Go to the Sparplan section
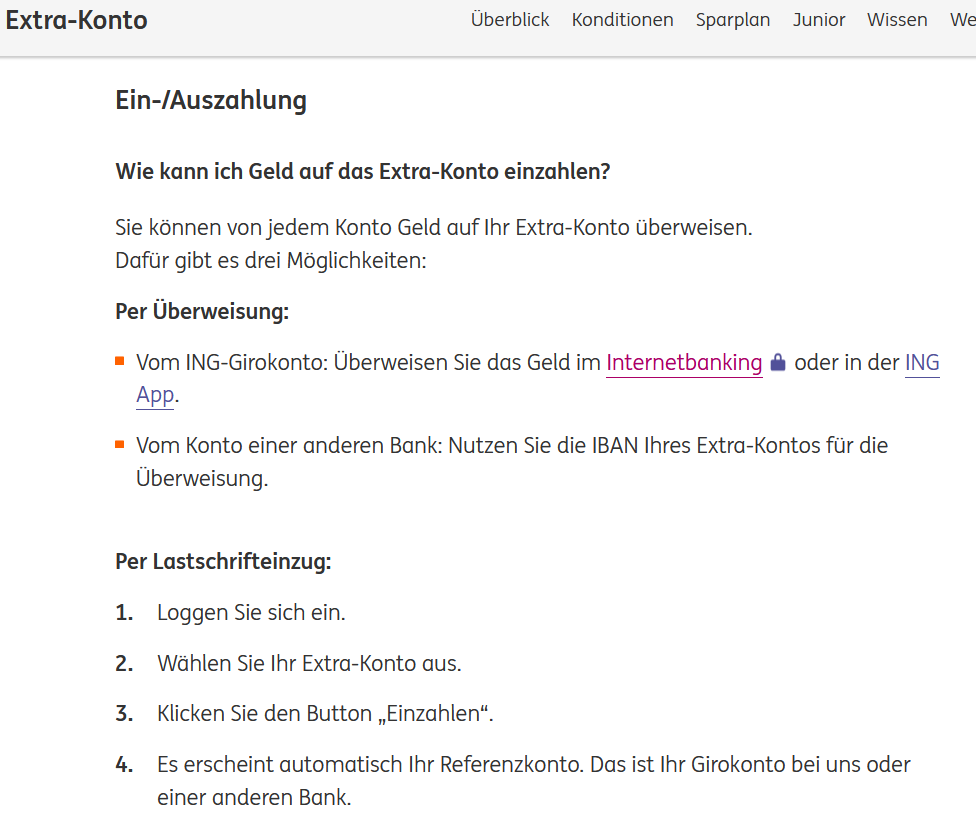Viewport: 976px width, 827px height. pyautogui.click(x=733, y=20)
